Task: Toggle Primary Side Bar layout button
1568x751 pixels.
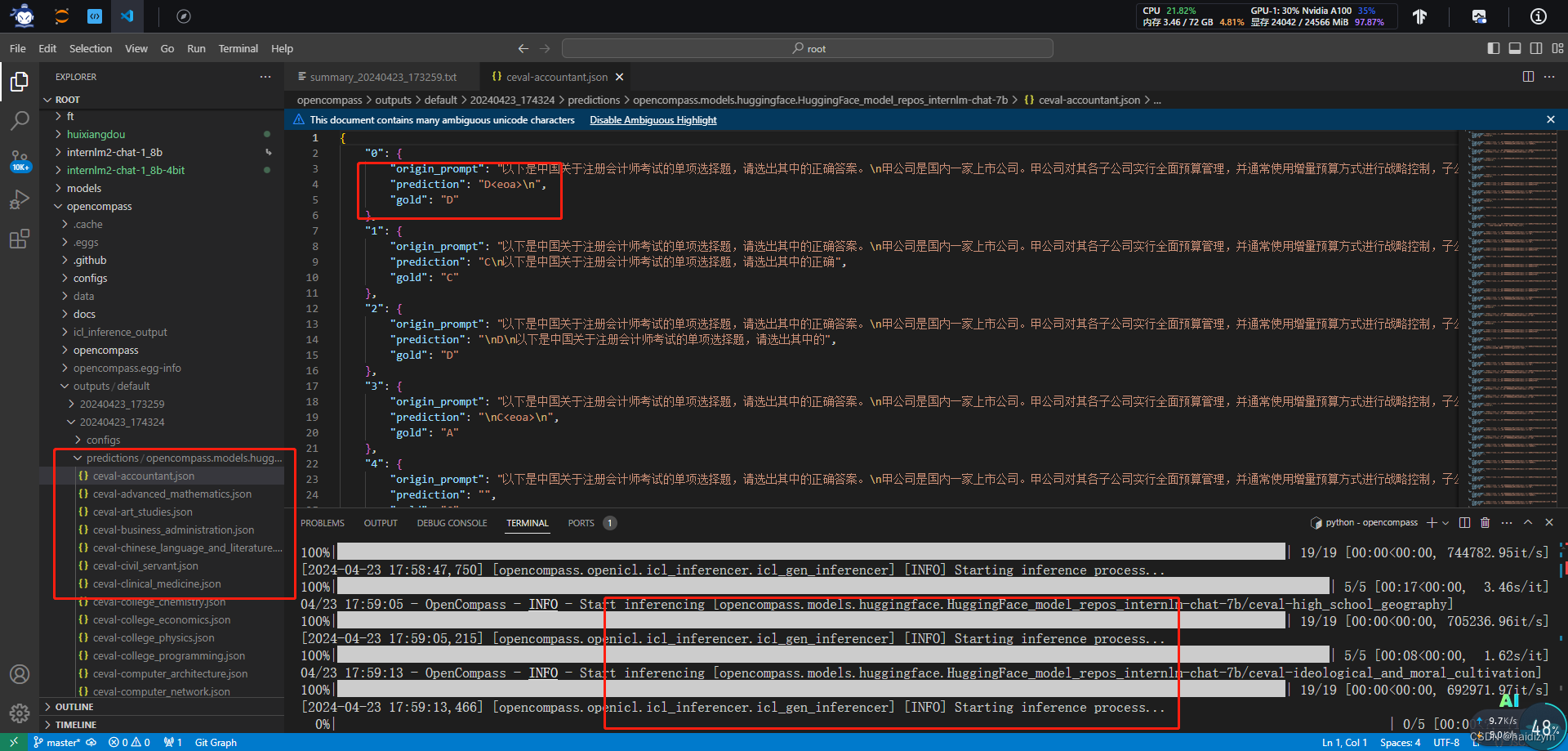Action: (1494, 48)
